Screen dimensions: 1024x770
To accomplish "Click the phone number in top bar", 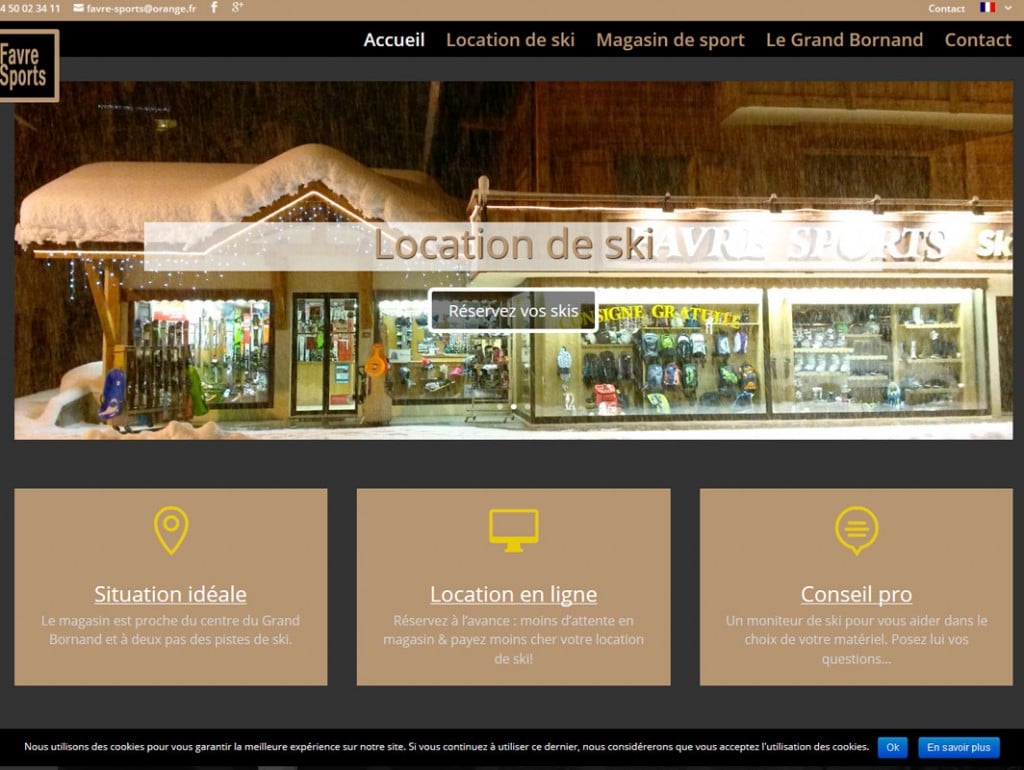I will tap(30, 8).
